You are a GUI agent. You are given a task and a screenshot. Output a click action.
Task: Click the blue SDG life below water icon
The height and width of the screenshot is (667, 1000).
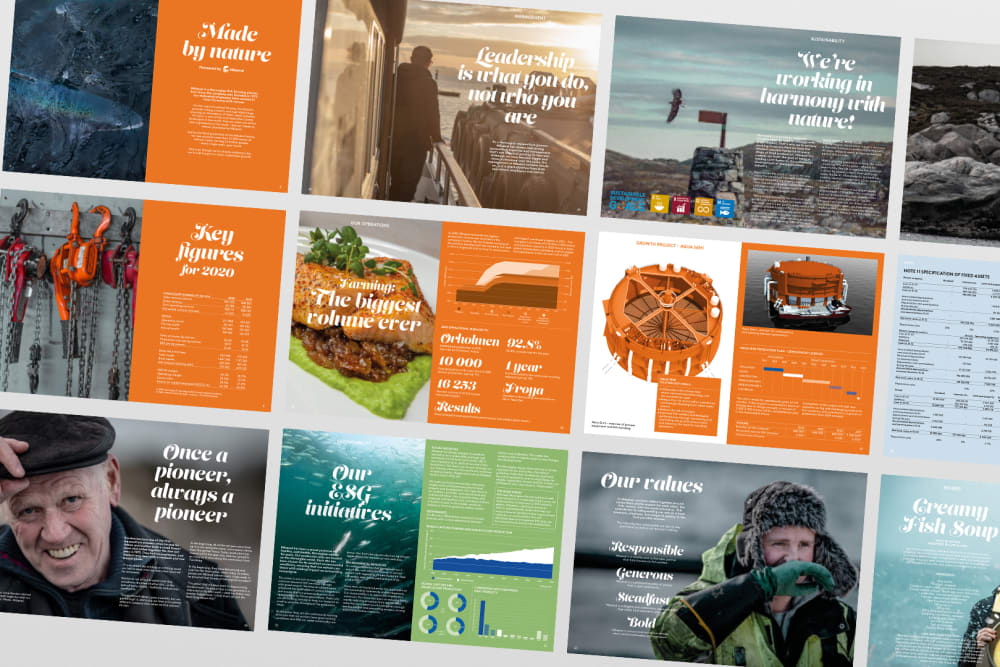725,209
